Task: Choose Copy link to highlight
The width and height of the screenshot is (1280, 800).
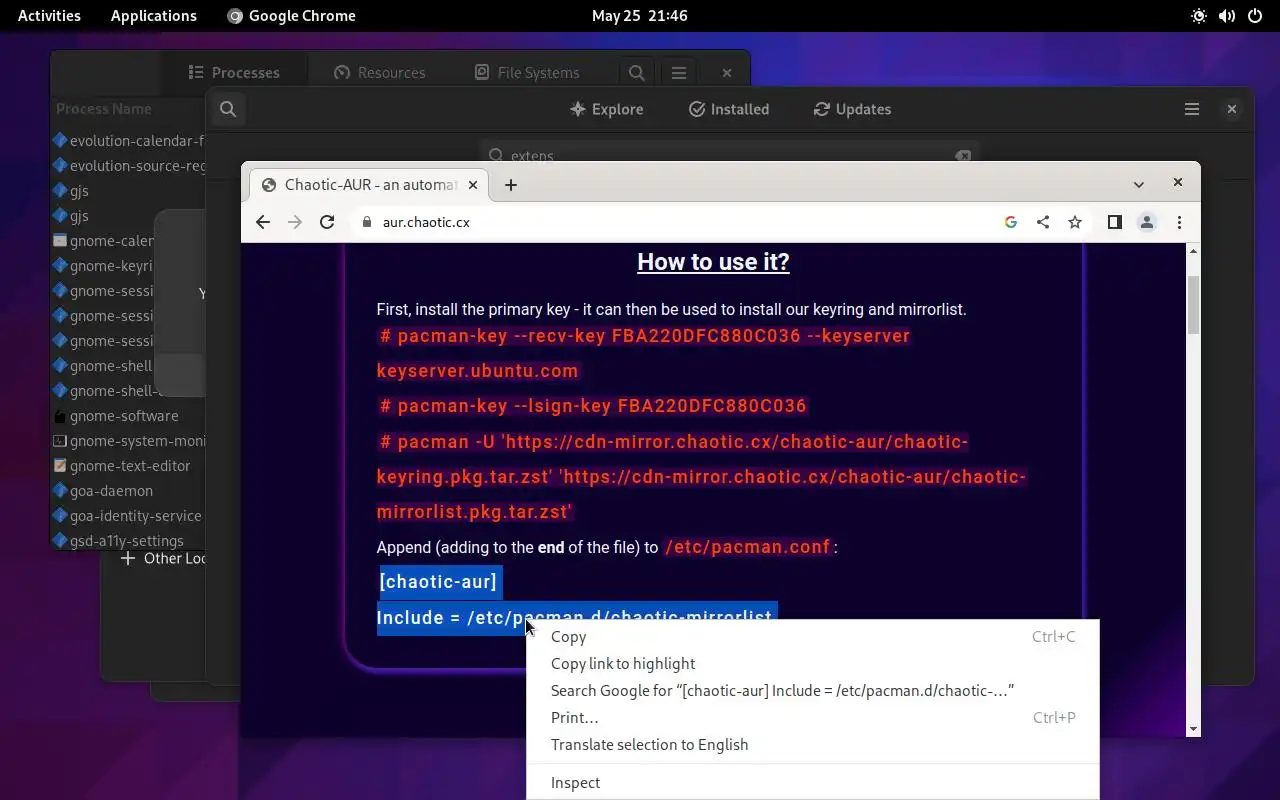Action: [x=812, y=664]
